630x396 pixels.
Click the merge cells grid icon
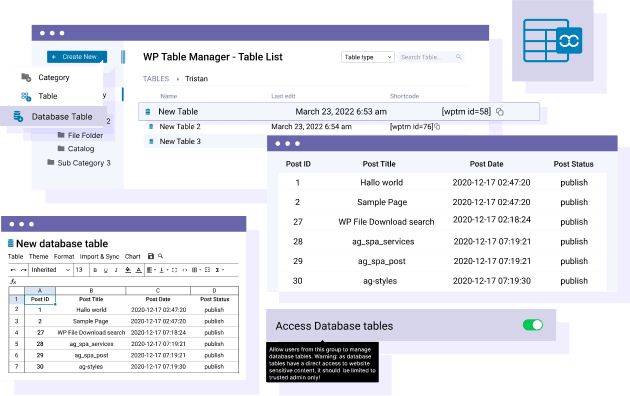[x=207, y=270]
